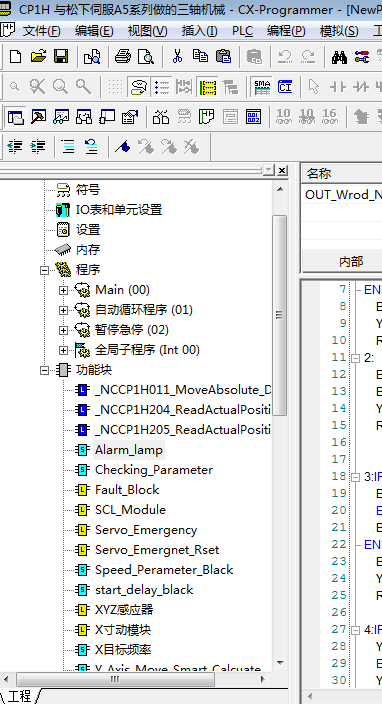Viewport: 382px width, 704px height.
Task: Open the 文件(F) menu
Action: point(42,31)
